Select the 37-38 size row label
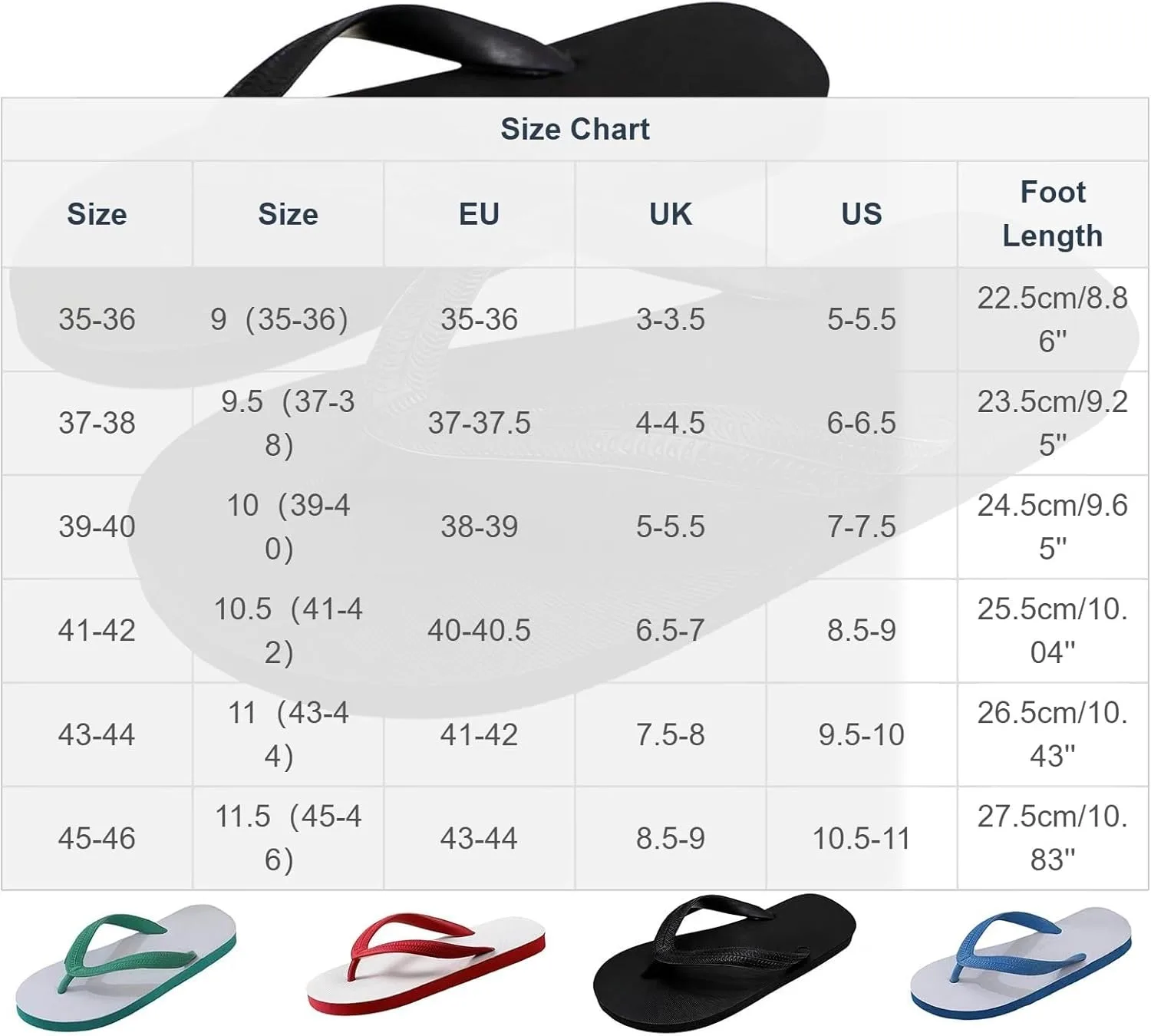The width and height of the screenshot is (1151, 1036). click(97, 423)
